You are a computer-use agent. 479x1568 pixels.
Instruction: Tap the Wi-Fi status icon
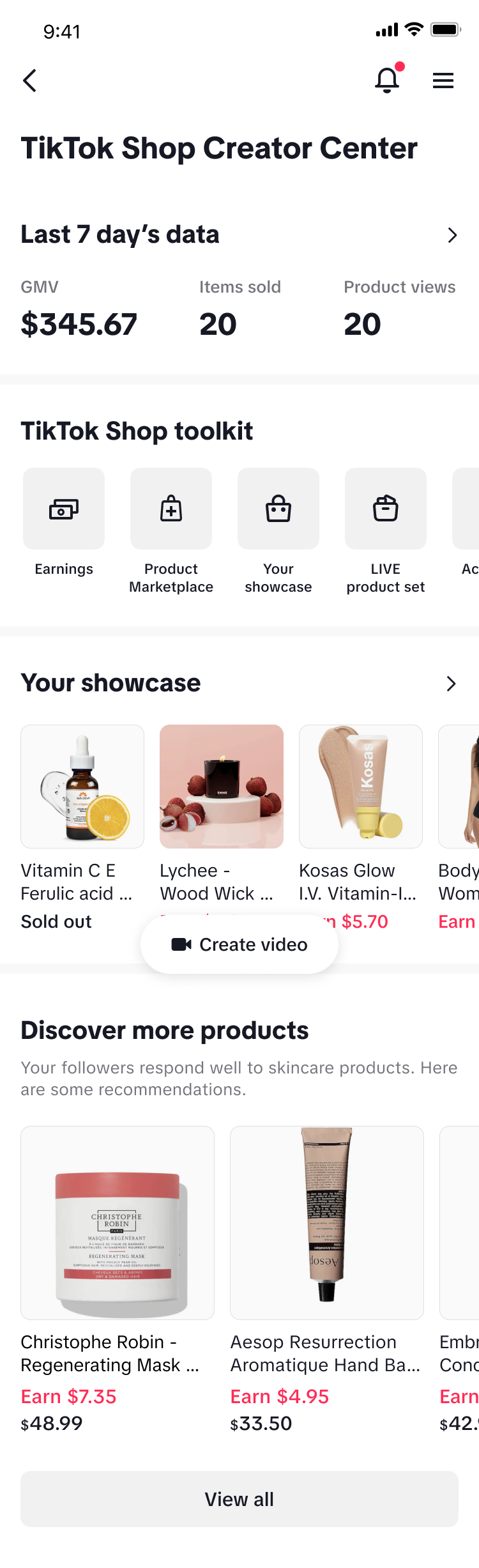pos(414,29)
